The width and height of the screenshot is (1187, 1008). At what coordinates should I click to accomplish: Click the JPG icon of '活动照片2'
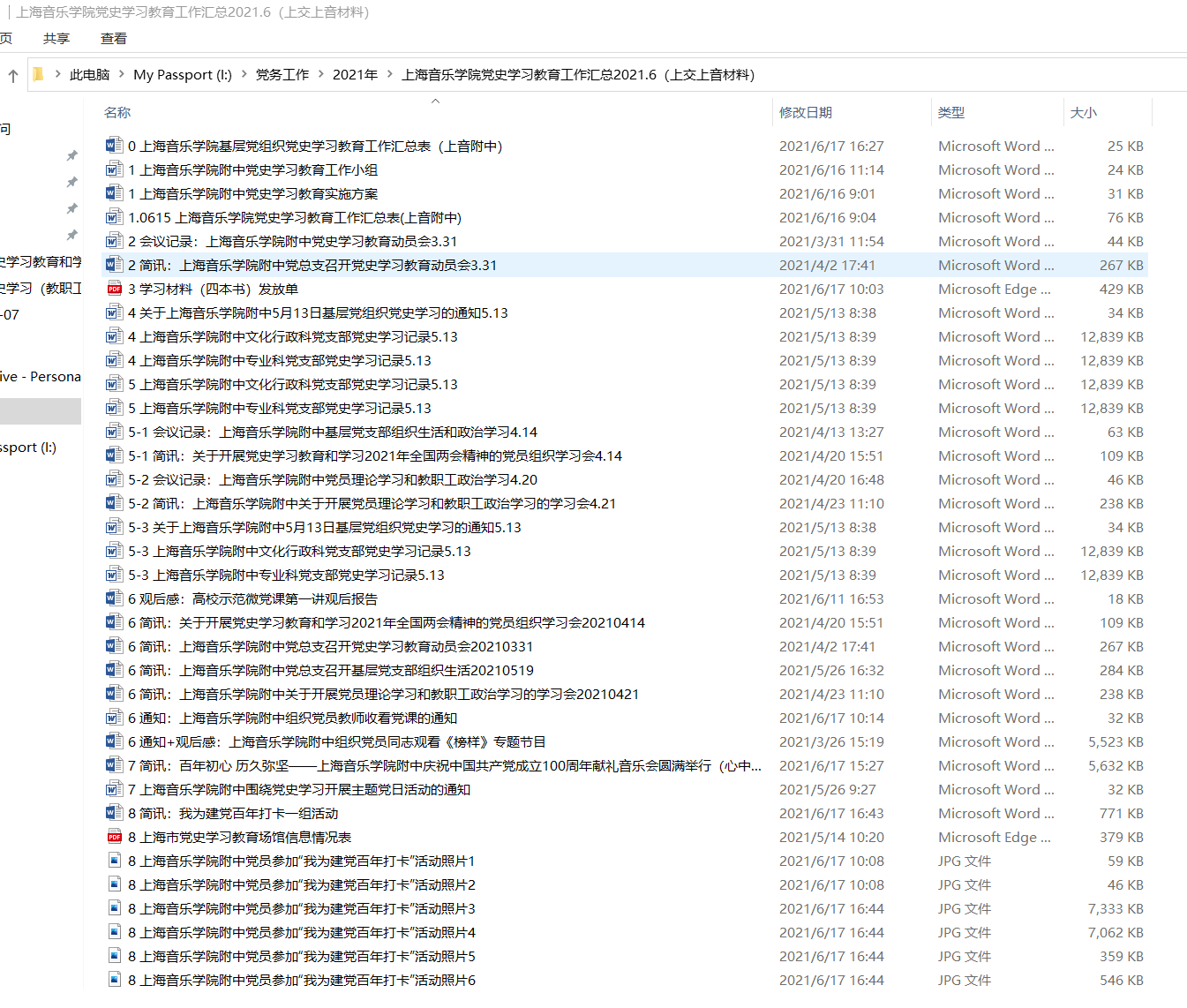tap(114, 884)
